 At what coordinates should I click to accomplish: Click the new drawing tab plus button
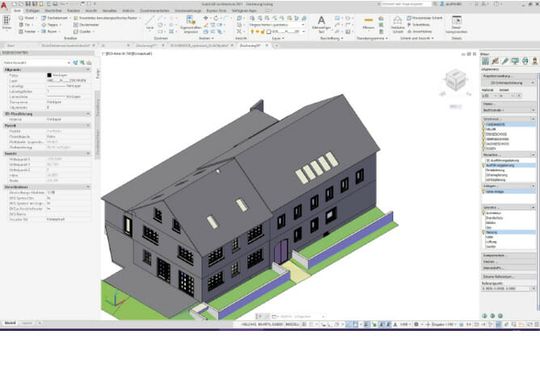pos(276,45)
